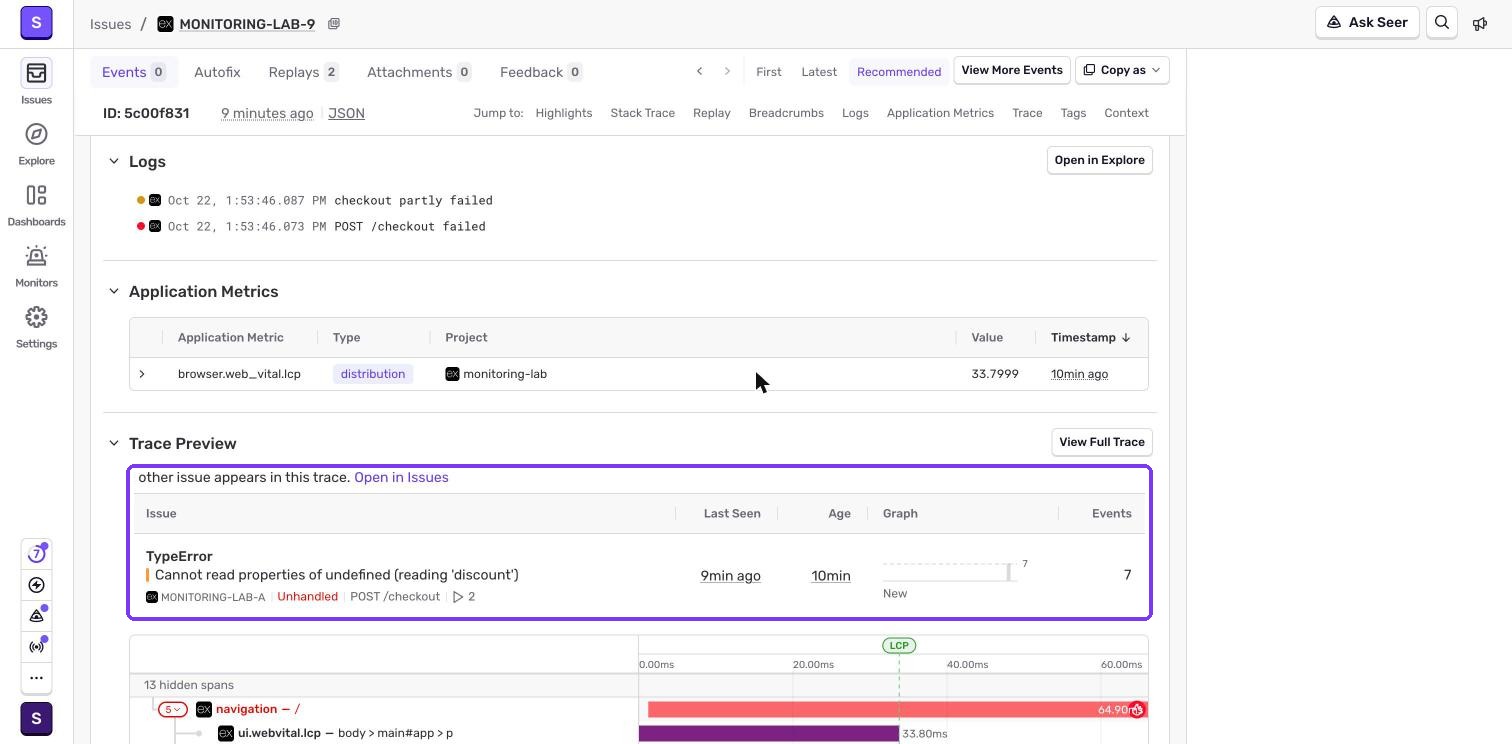The width and height of the screenshot is (1512, 744).
Task: Click the LCP marker on the timeline
Action: point(899,646)
